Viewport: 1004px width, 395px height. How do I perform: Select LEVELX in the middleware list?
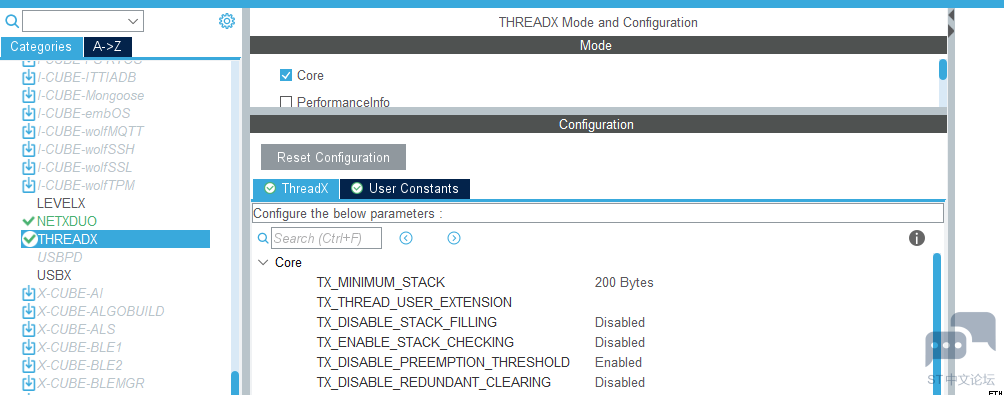pos(61,203)
